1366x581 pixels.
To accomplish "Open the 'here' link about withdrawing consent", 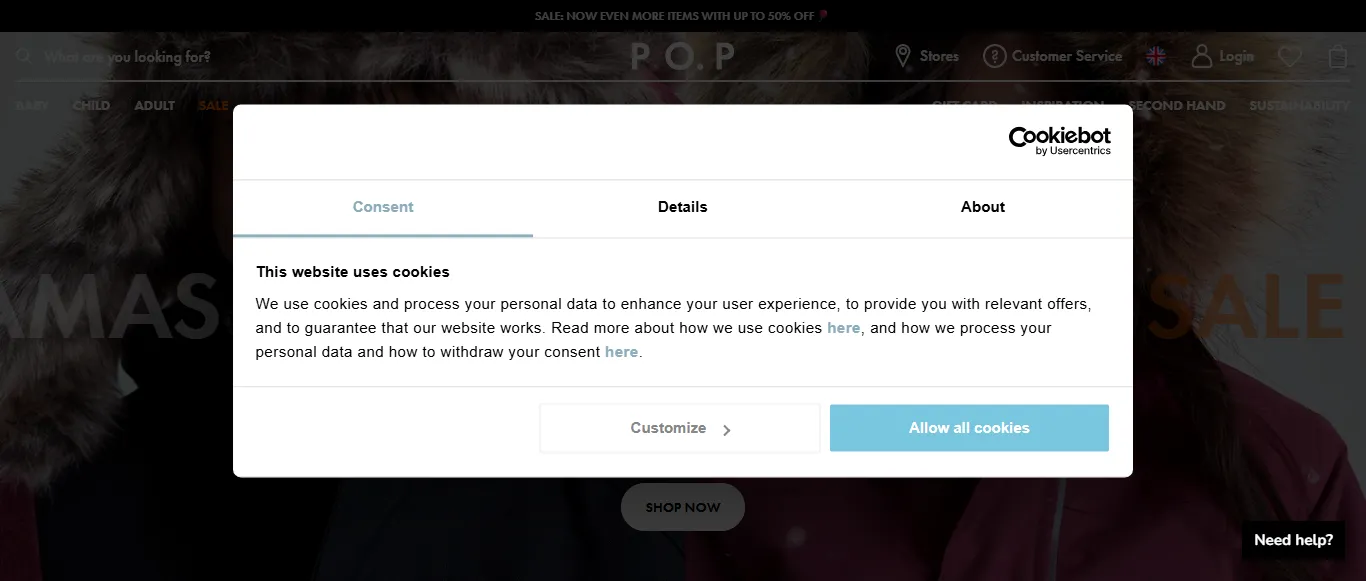I will (x=621, y=352).
